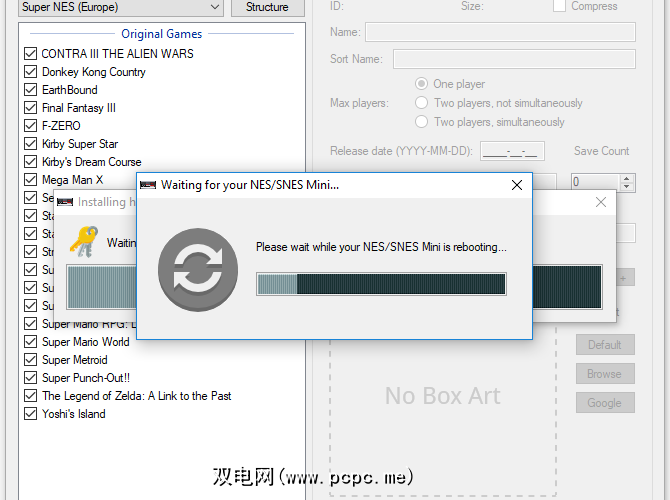Open the Super NES (Europe) console dropdown
The height and width of the screenshot is (500, 670).
pos(121,7)
